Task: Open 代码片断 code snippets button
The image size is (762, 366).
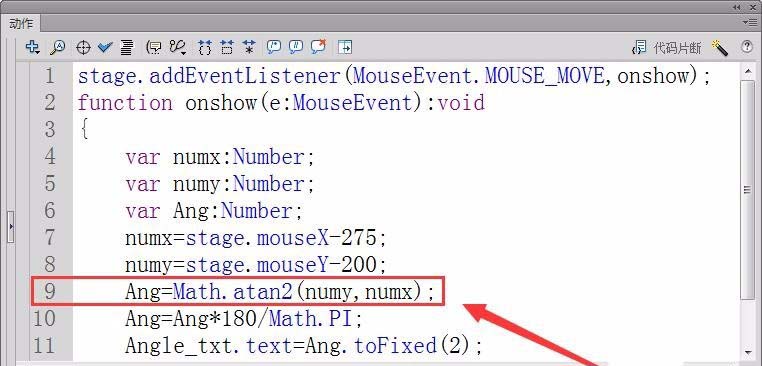Action: click(667, 47)
